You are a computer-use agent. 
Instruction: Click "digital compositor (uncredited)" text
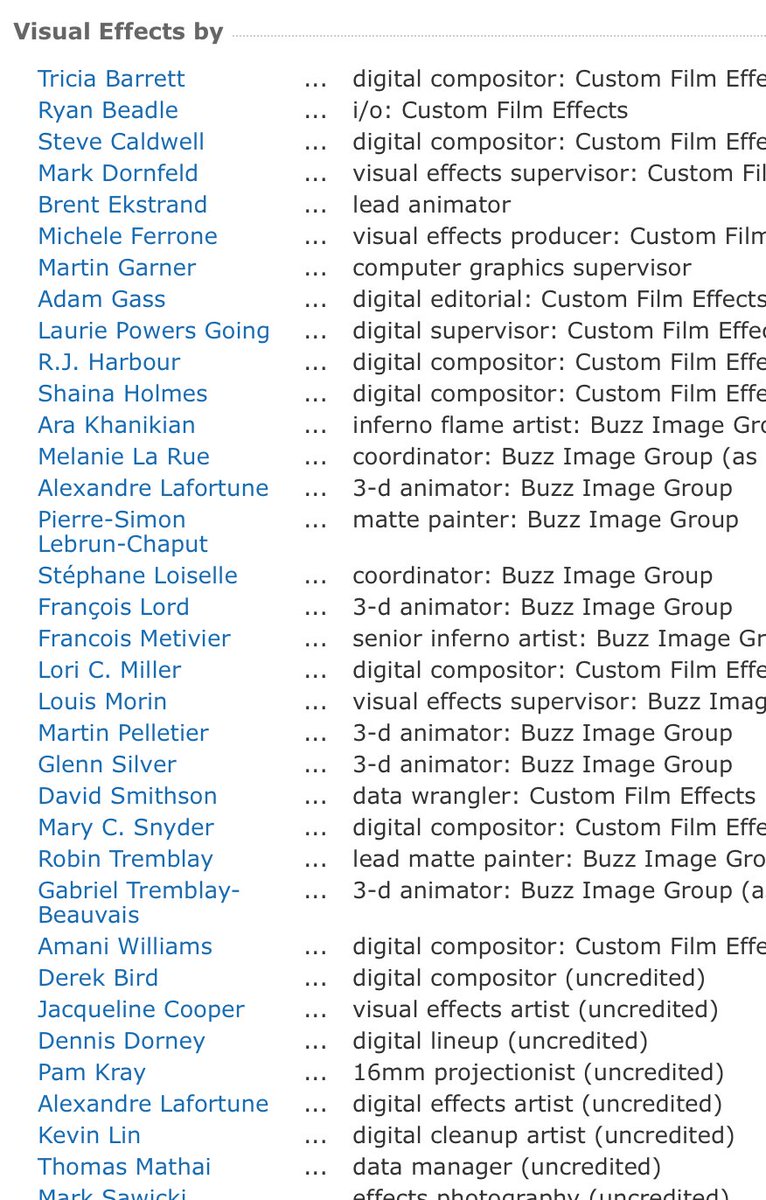[x=529, y=978]
